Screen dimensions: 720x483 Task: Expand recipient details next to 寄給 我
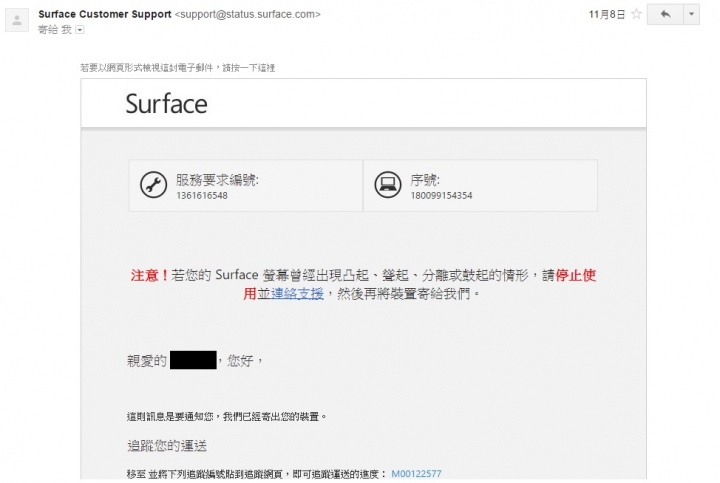[x=80, y=30]
